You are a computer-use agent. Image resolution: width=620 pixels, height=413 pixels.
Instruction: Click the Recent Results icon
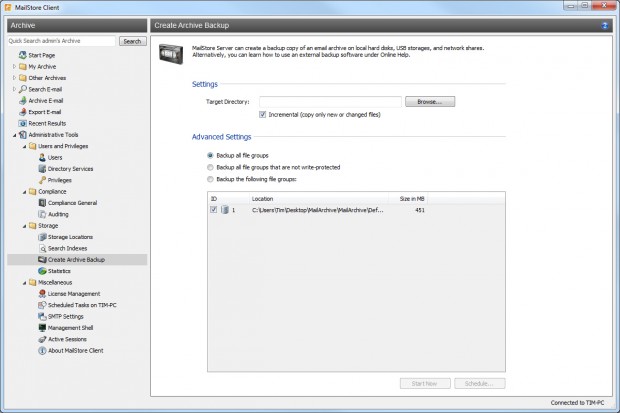coord(23,123)
